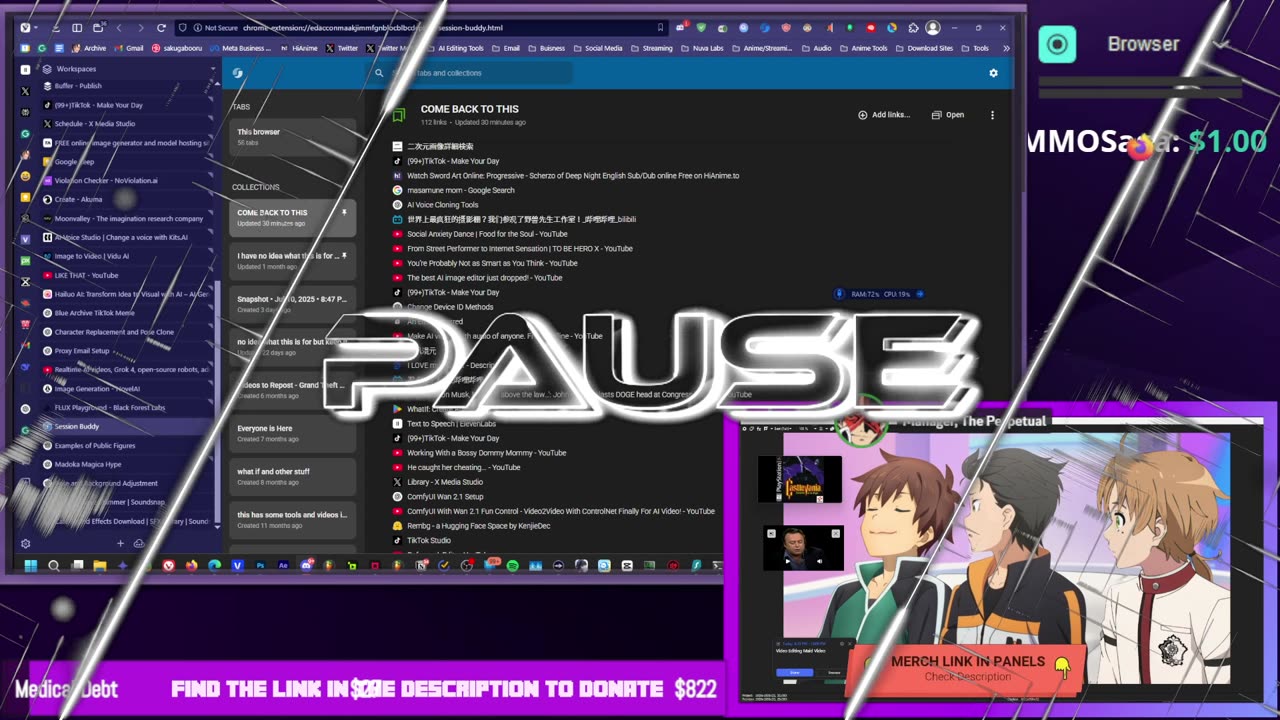Open Text to Speech ElevenLabs link
1280x720 pixels.
[450, 424]
